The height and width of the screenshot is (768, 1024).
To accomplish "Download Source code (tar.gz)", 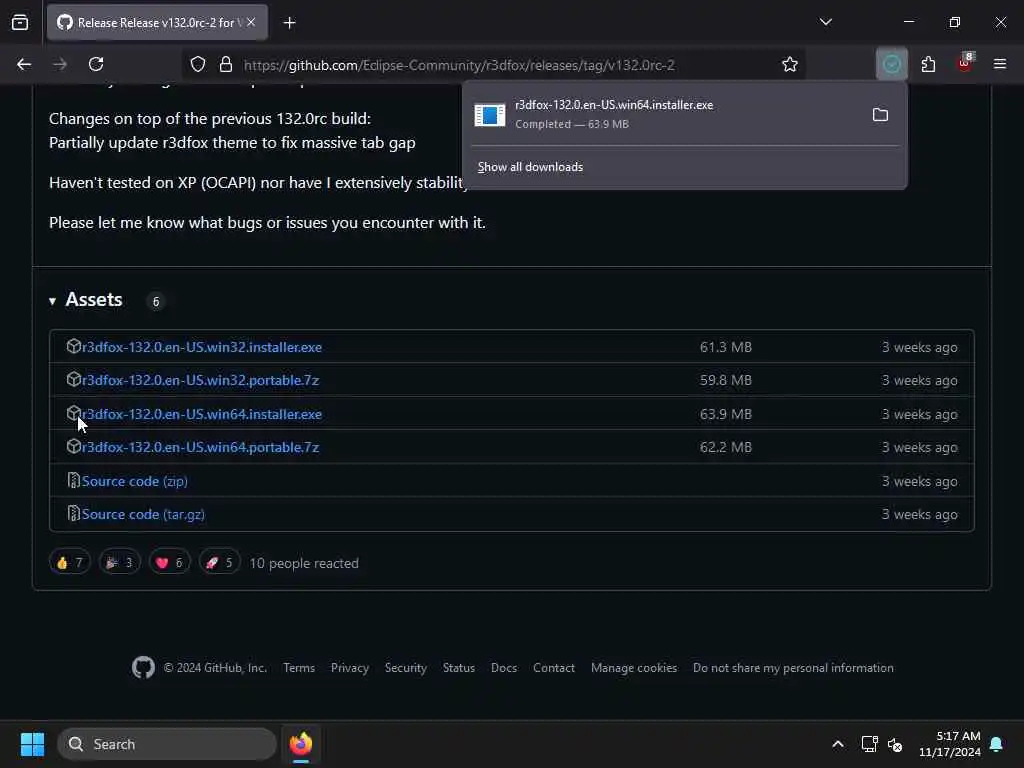I will (143, 514).
